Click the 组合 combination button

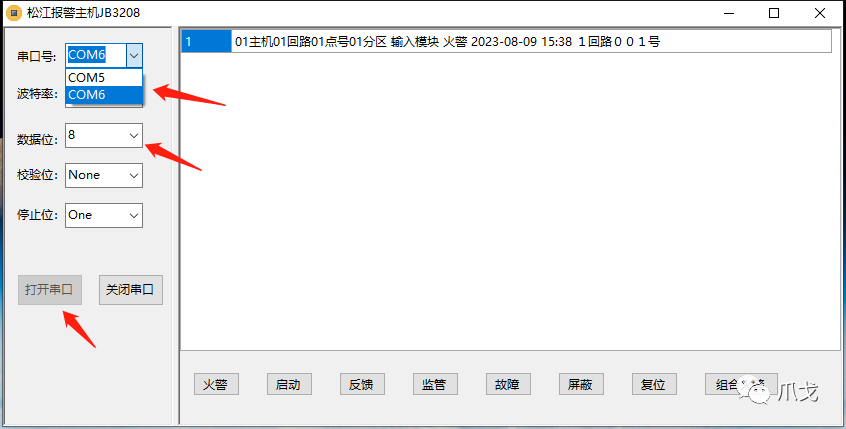click(x=741, y=384)
